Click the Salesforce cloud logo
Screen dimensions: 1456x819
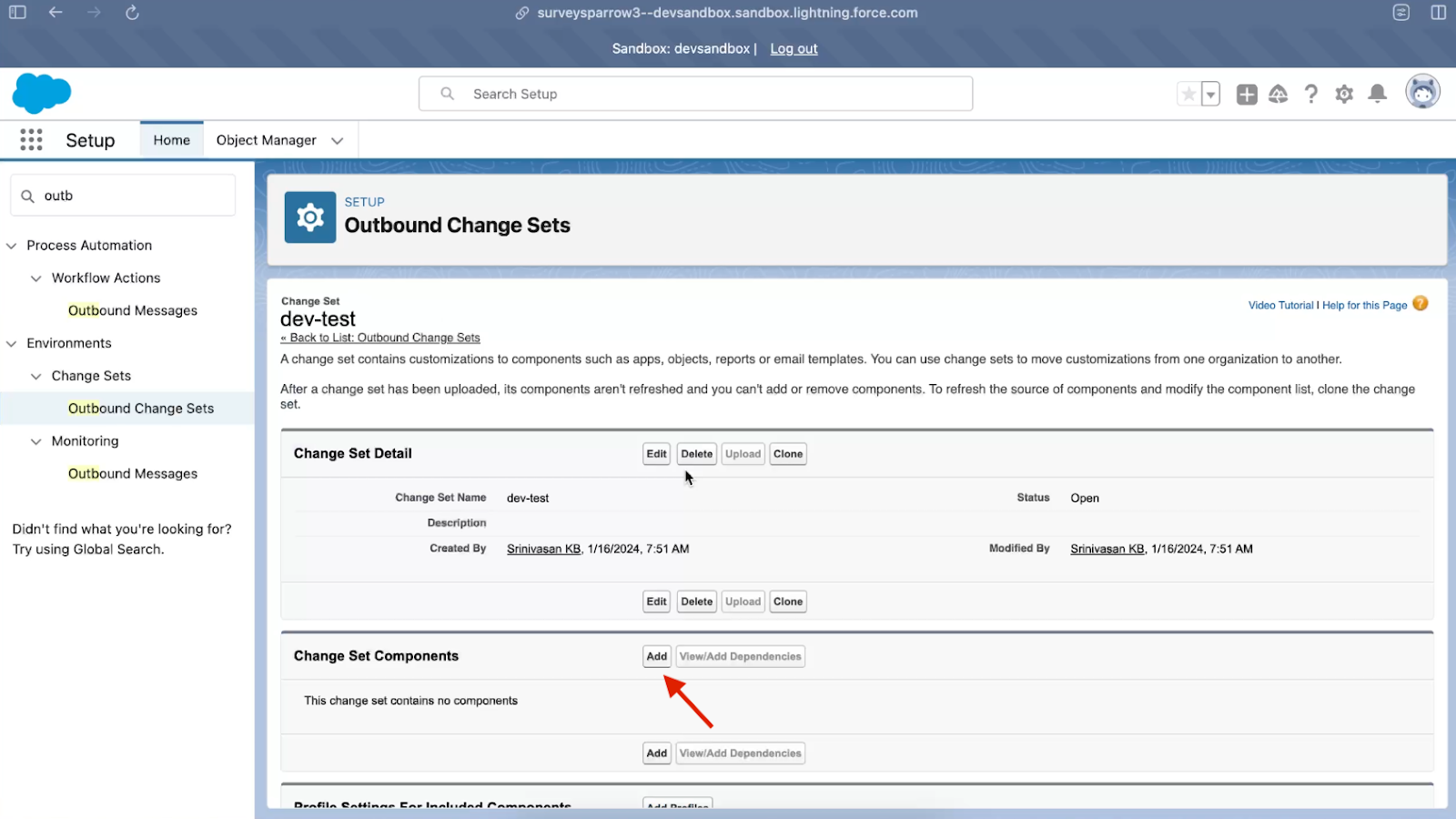(x=41, y=93)
